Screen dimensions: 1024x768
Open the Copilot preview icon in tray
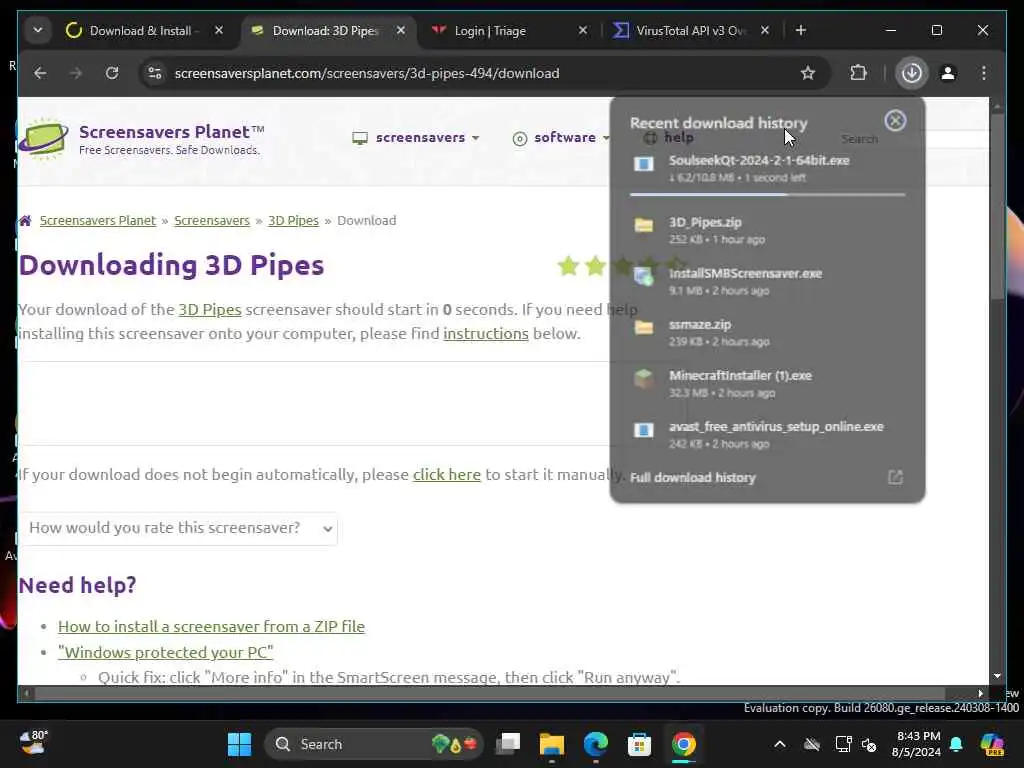point(993,744)
